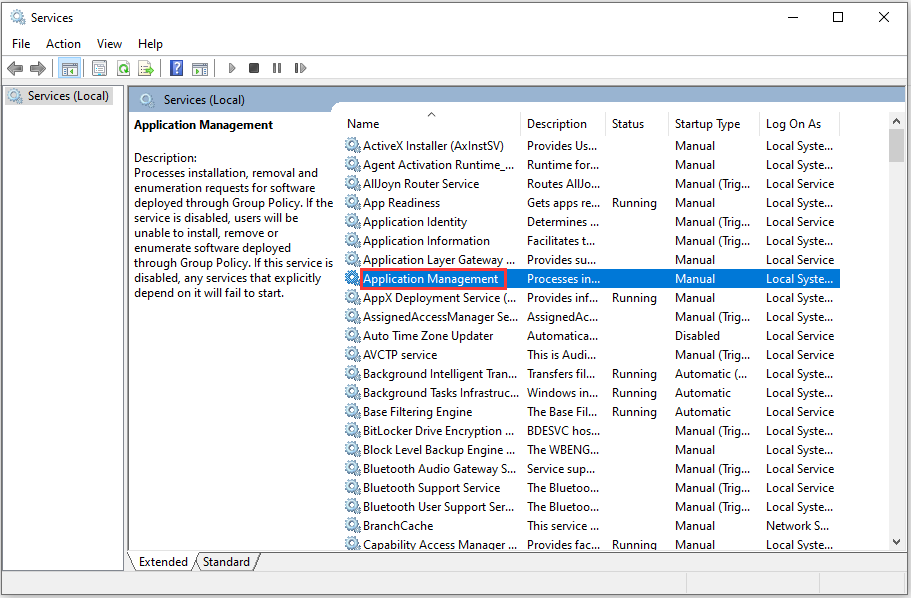Select the AppX Deployment Service row
The height and width of the screenshot is (598, 911).
[x=591, y=298]
